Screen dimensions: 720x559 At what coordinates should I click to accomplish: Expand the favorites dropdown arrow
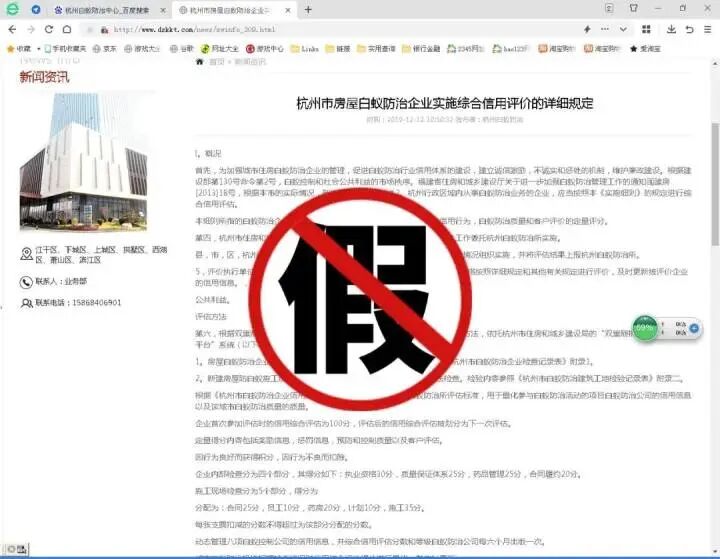pyautogui.click(x=39, y=49)
